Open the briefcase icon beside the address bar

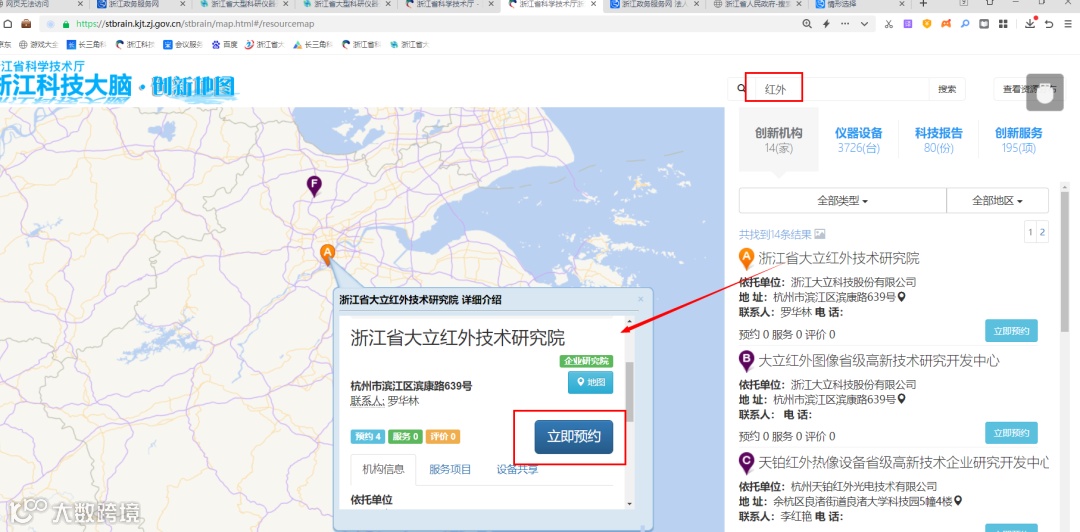pyautogui.click(x=26, y=24)
